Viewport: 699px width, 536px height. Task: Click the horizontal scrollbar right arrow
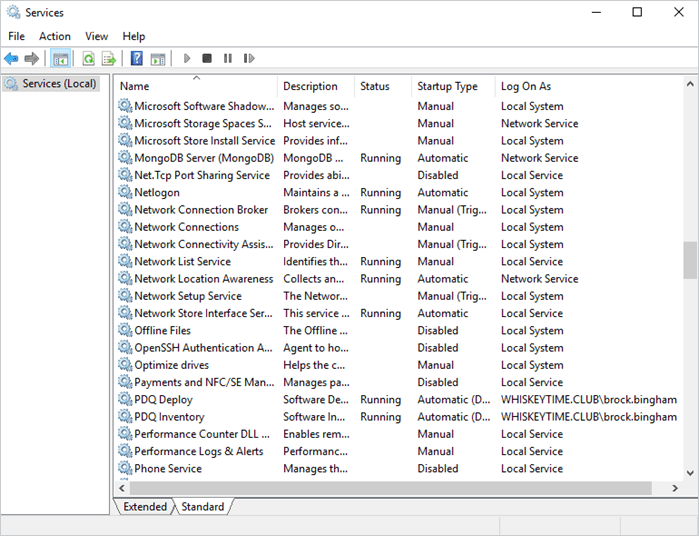coord(675,488)
